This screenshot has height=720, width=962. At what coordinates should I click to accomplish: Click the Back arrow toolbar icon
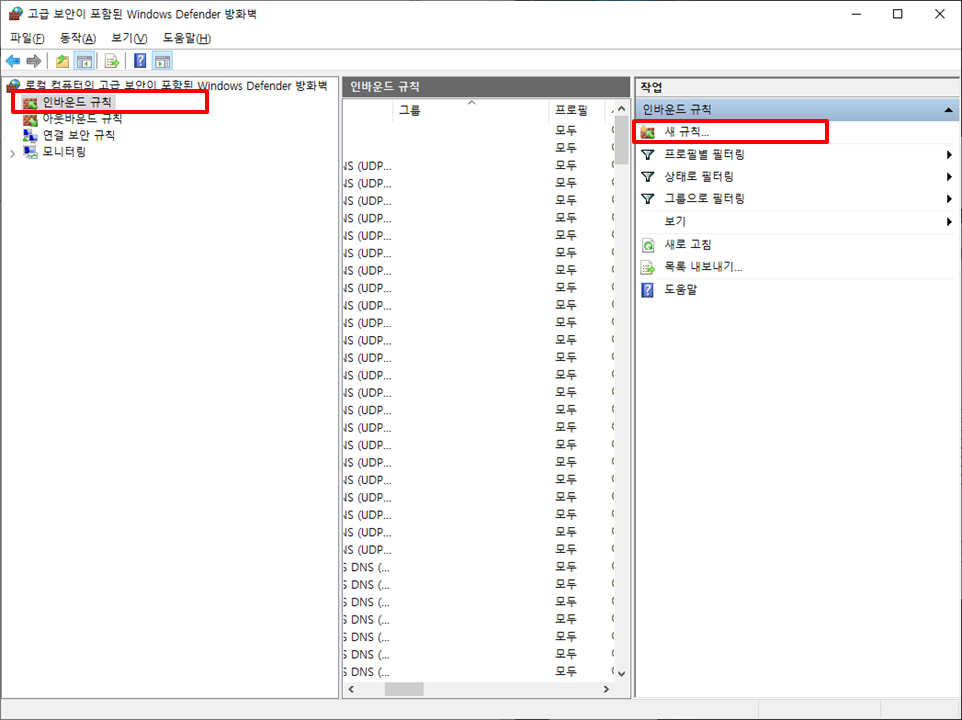[13, 61]
